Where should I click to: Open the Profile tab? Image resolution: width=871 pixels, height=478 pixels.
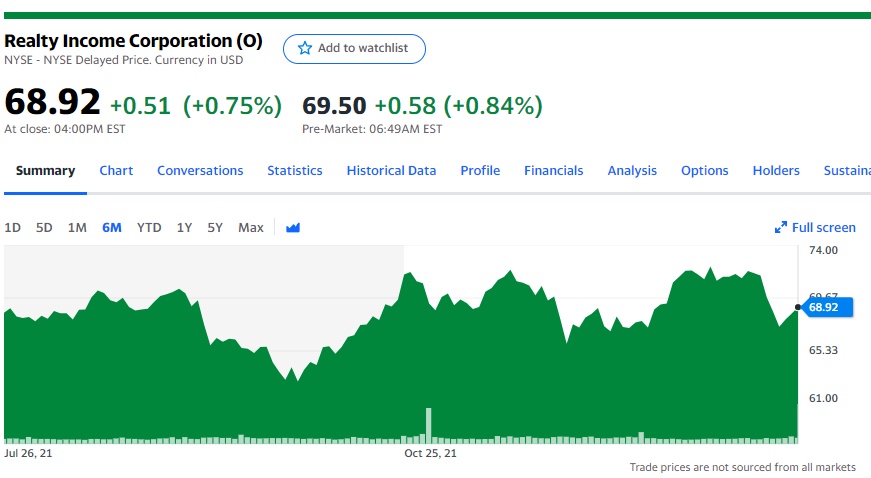tap(480, 170)
